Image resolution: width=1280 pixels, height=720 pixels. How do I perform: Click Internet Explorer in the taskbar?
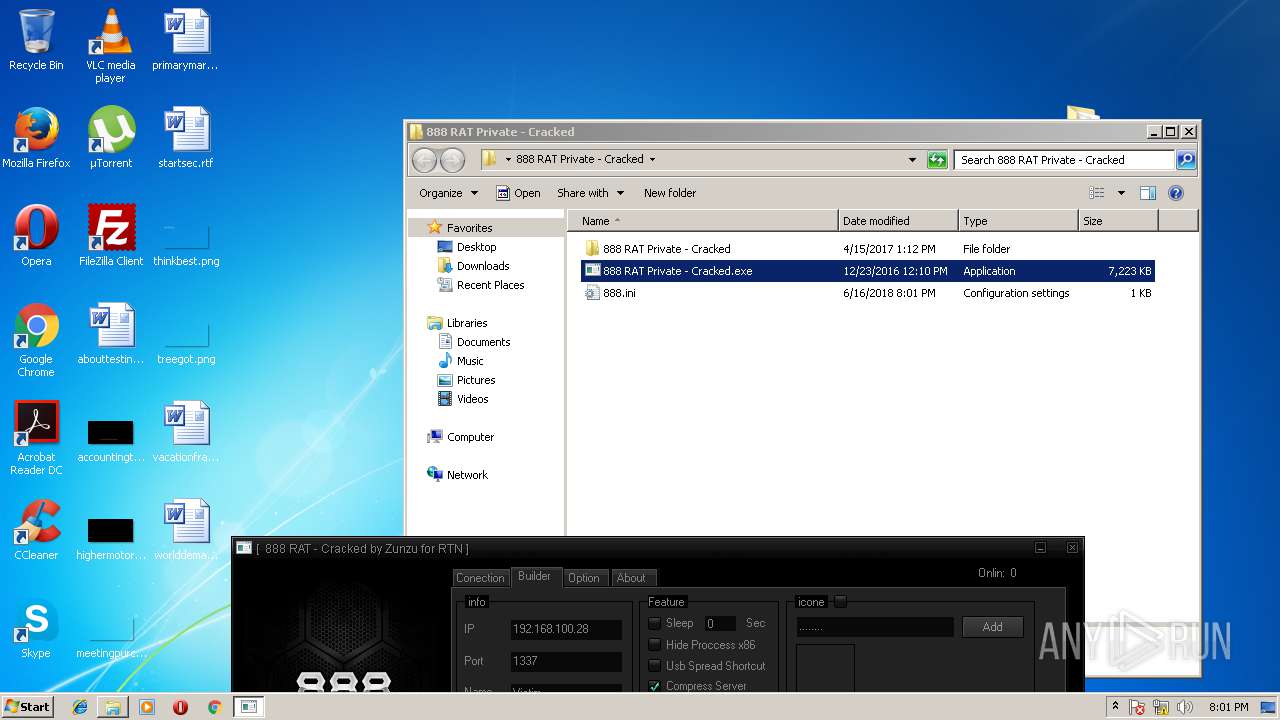pyautogui.click(x=80, y=707)
